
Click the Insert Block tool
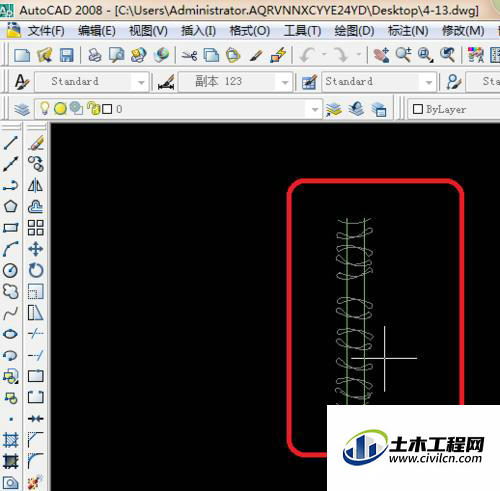pos(10,377)
